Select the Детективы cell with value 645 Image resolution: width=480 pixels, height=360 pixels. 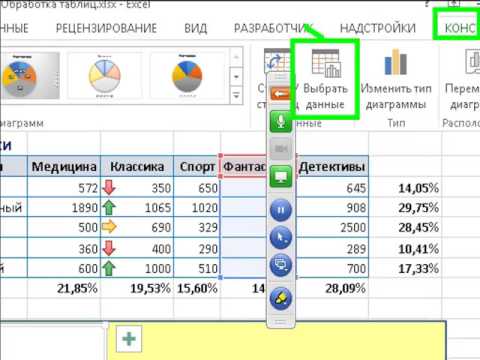tap(332, 188)
